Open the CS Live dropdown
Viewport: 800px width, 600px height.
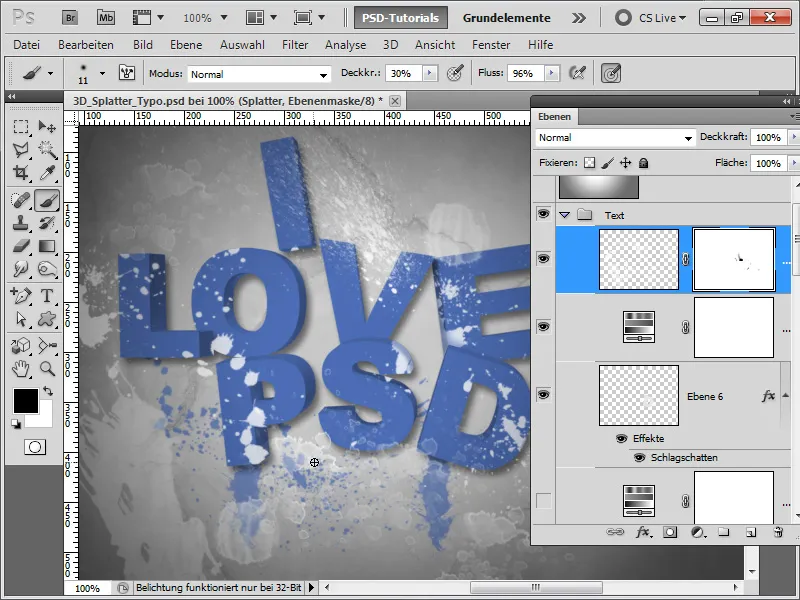point(662,18)
